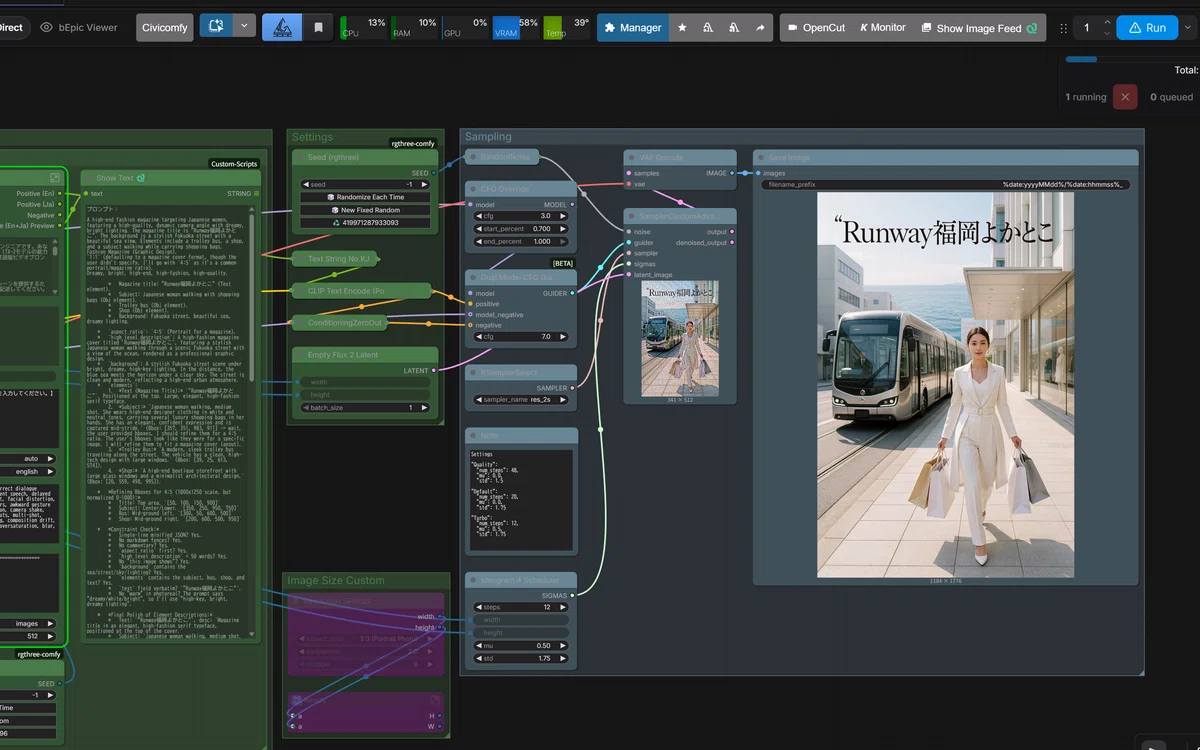Click the scrollbar down arrow in Show Text node
The width and height of the screenshot is (1200, 750).
[252, 632]
